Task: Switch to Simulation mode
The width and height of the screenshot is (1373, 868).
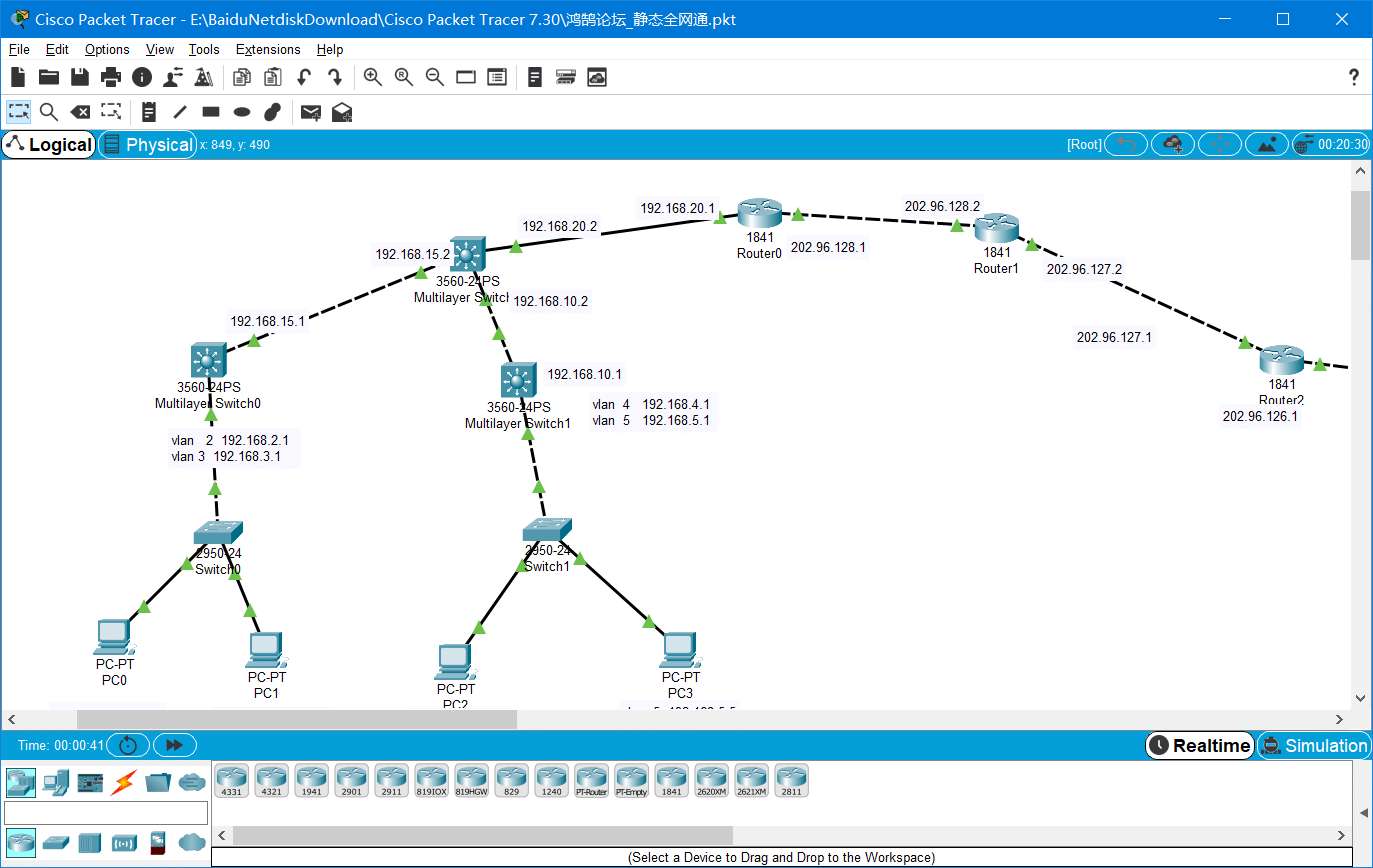Action: click(1313, 745)
